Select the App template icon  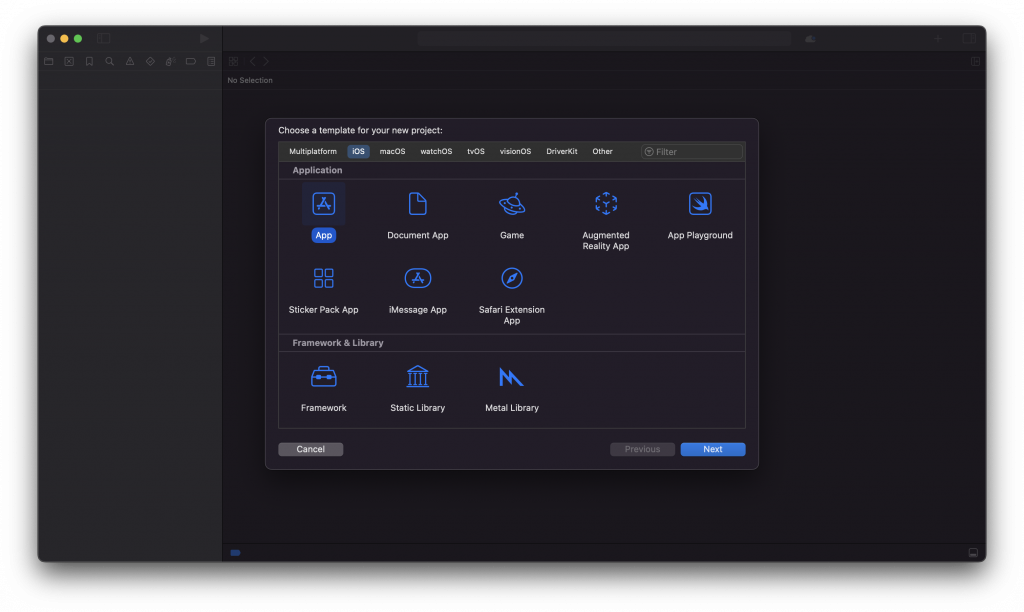click(323, 204)
